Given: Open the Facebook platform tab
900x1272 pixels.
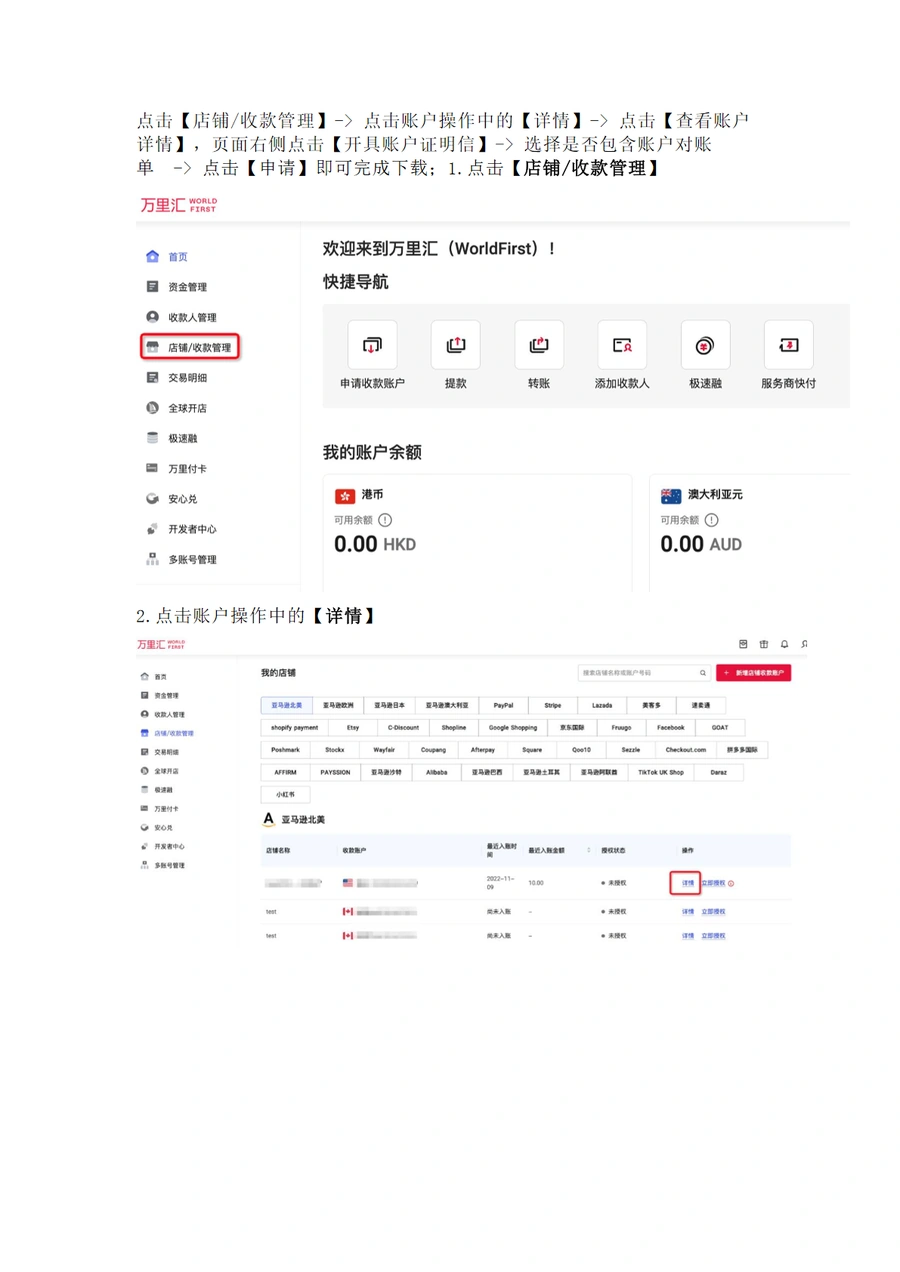Looking at the screenshot, I should pyautogui.click(x=671, y=728).
